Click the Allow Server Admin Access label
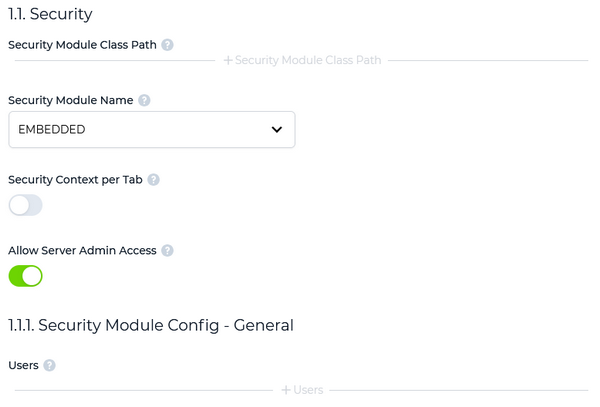The height and width of the screenshot is (407, 600). click(x=82, y=251)
